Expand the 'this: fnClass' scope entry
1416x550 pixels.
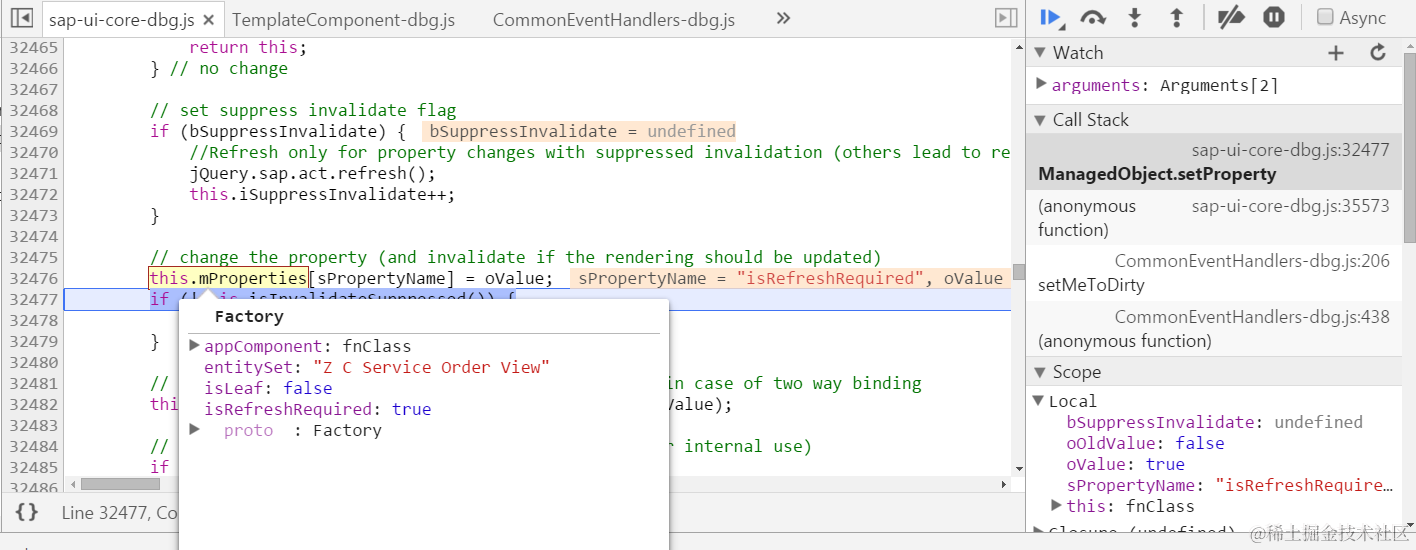[1057, 506]
